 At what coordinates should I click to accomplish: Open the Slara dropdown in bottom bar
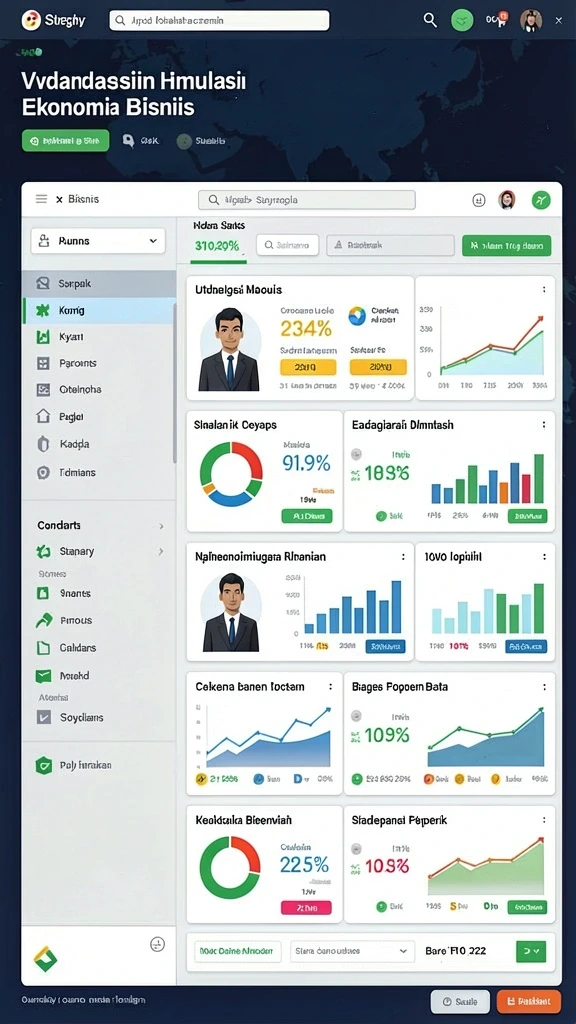point(352,951)
